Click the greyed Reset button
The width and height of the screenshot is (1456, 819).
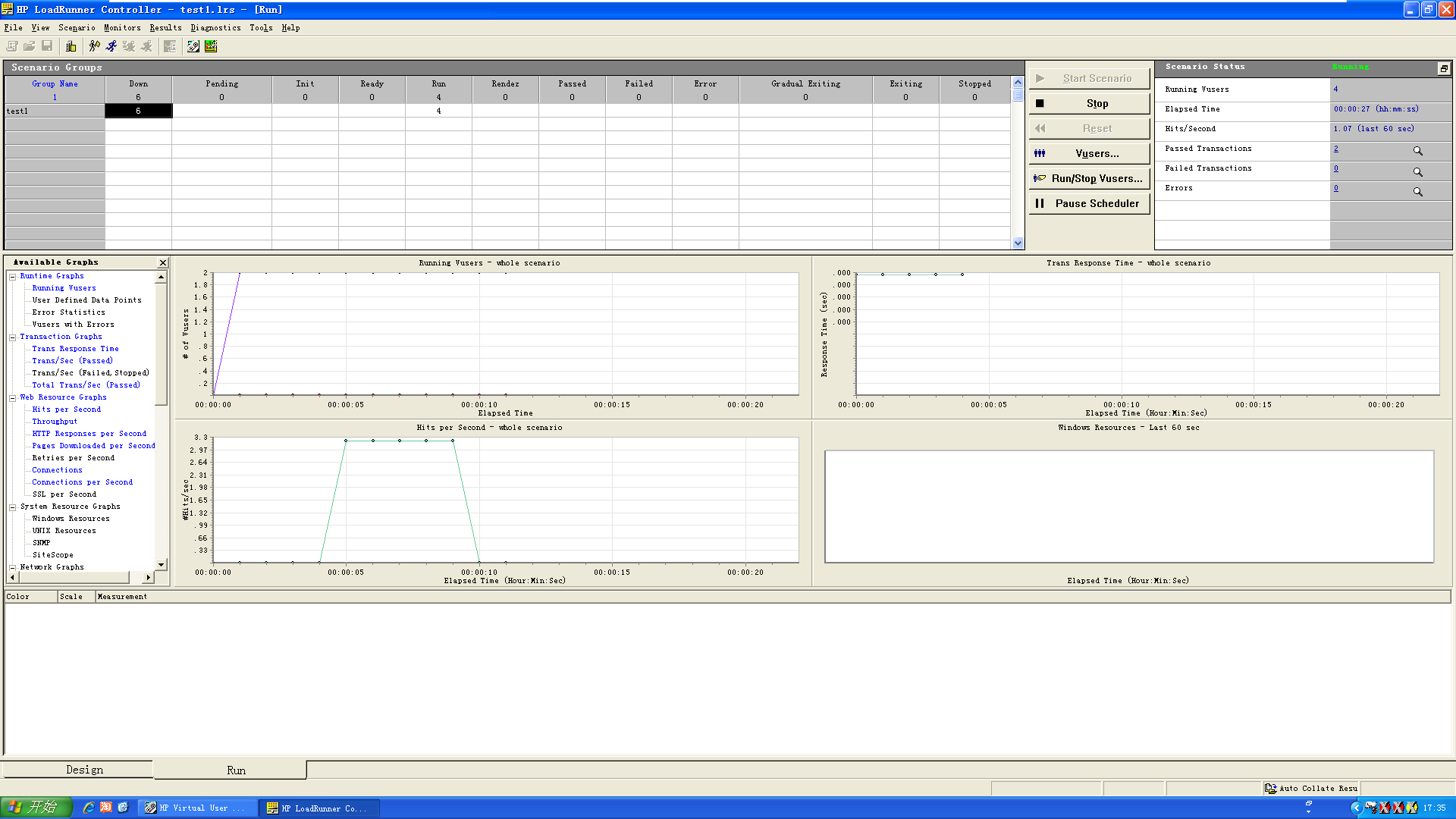point(1089,128)
